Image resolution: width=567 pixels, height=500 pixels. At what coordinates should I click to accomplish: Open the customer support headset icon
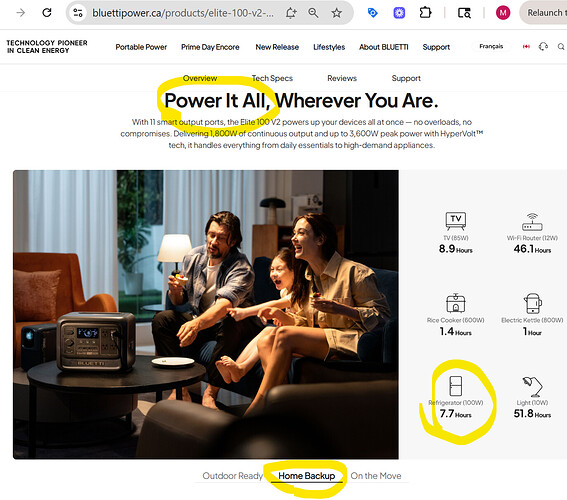coord(543,47)
